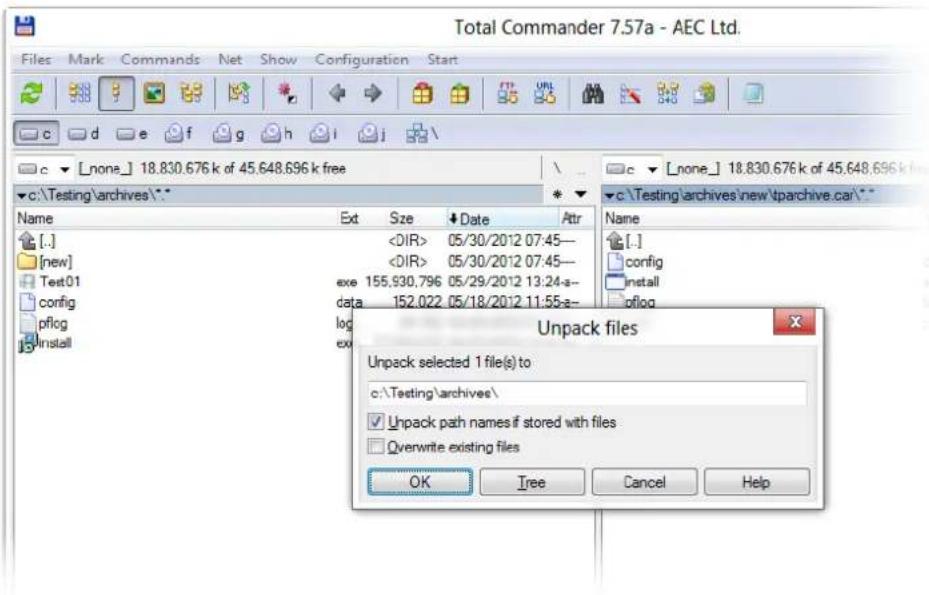Show the directory tree view icon

191,94
